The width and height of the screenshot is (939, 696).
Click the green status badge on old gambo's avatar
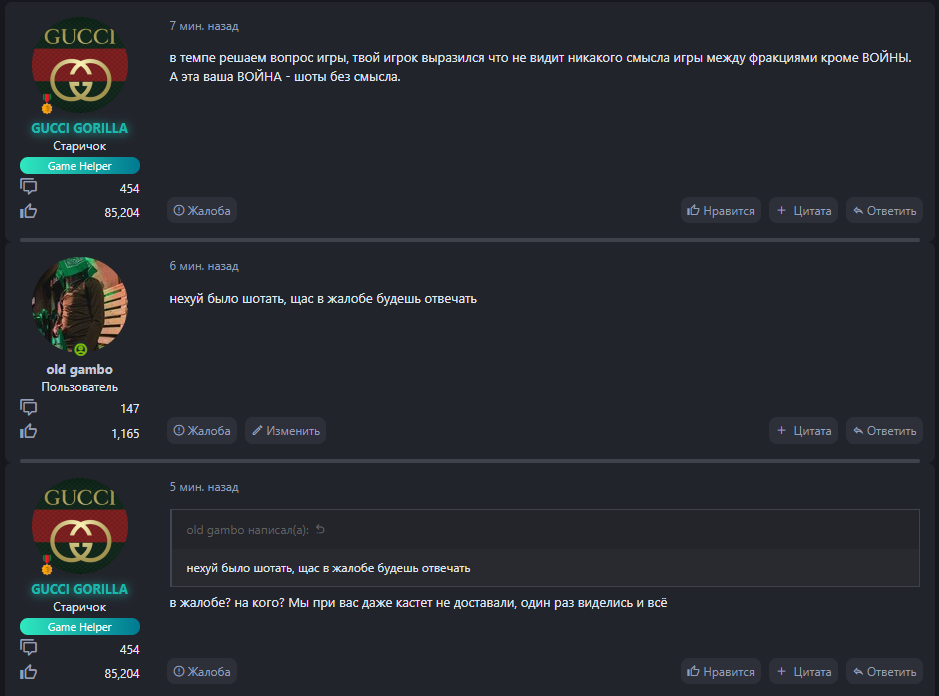point(80,349)
